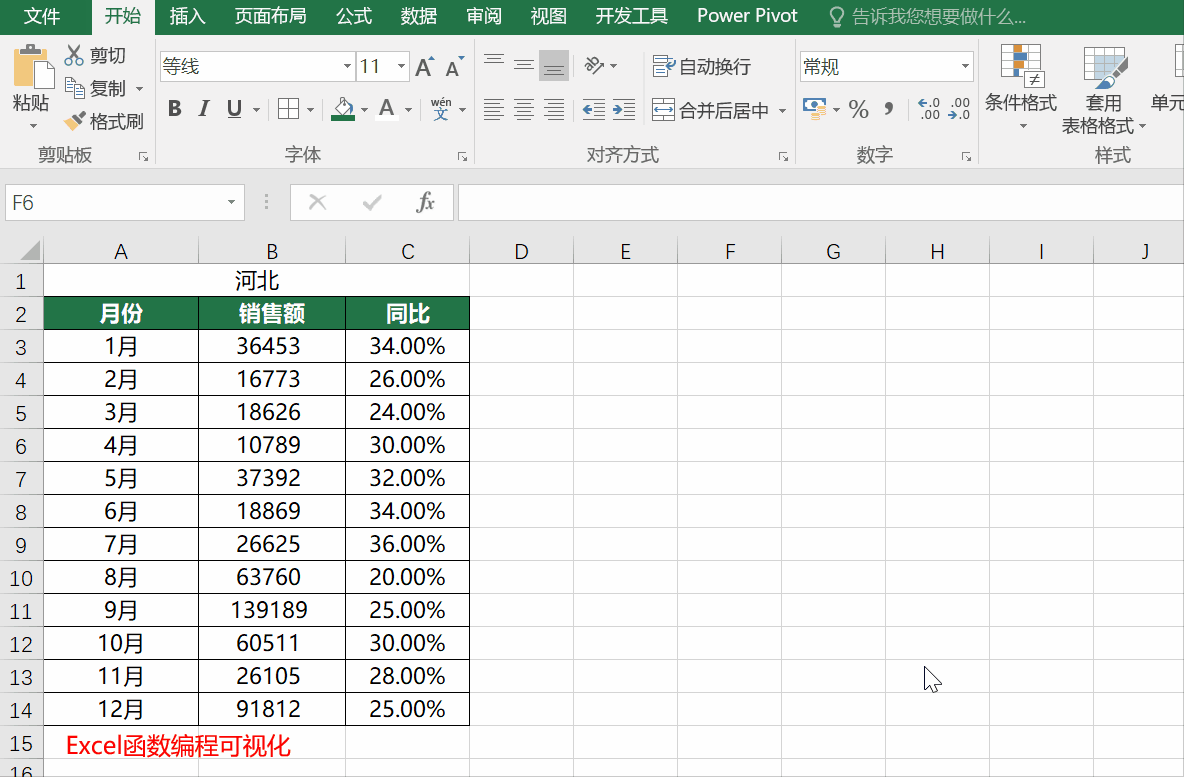
Task: Align text left
Action: point(494,109)
